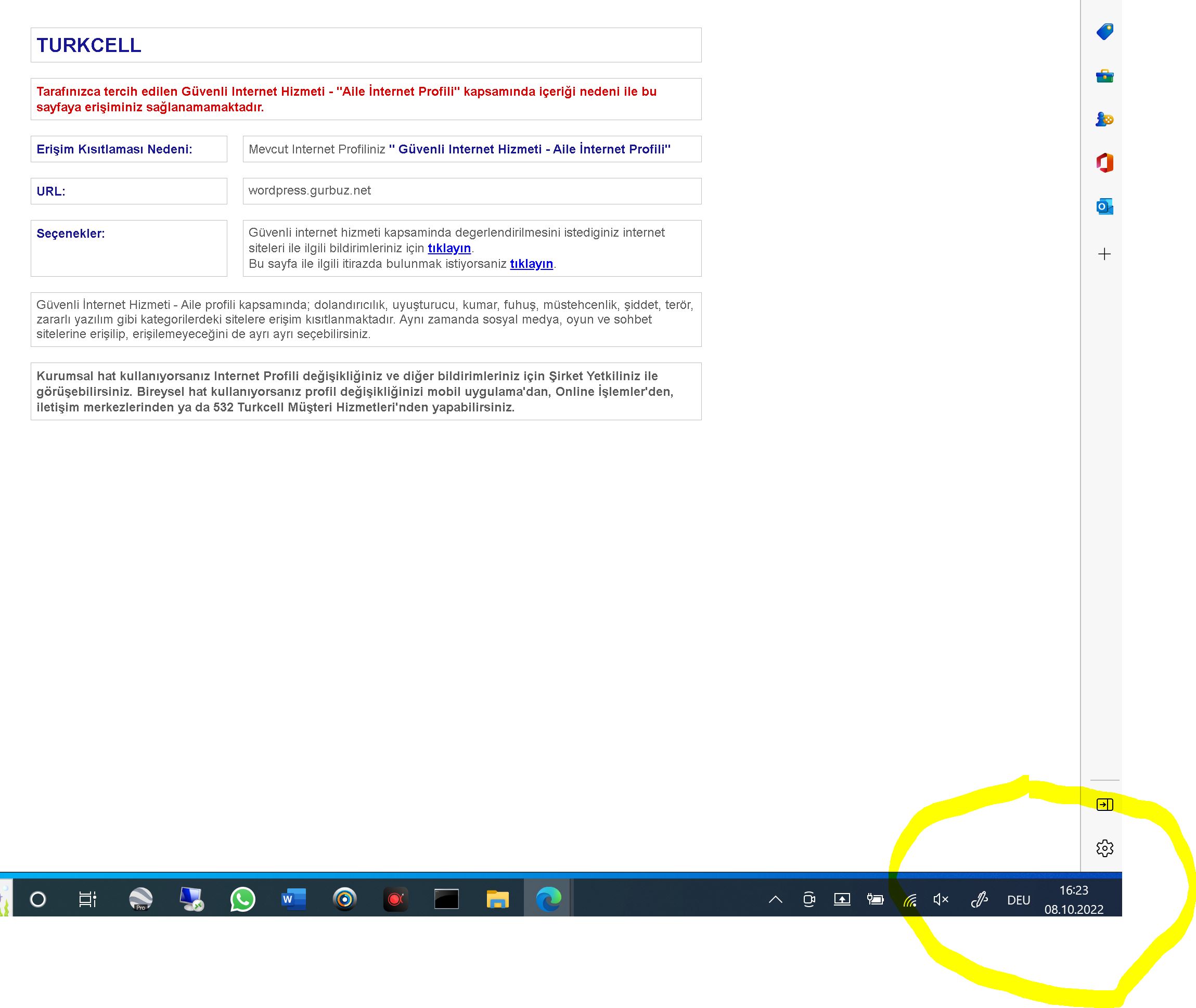
Task: Click the first tıklayın link for site notifications
Action: (x=449, y=248)
